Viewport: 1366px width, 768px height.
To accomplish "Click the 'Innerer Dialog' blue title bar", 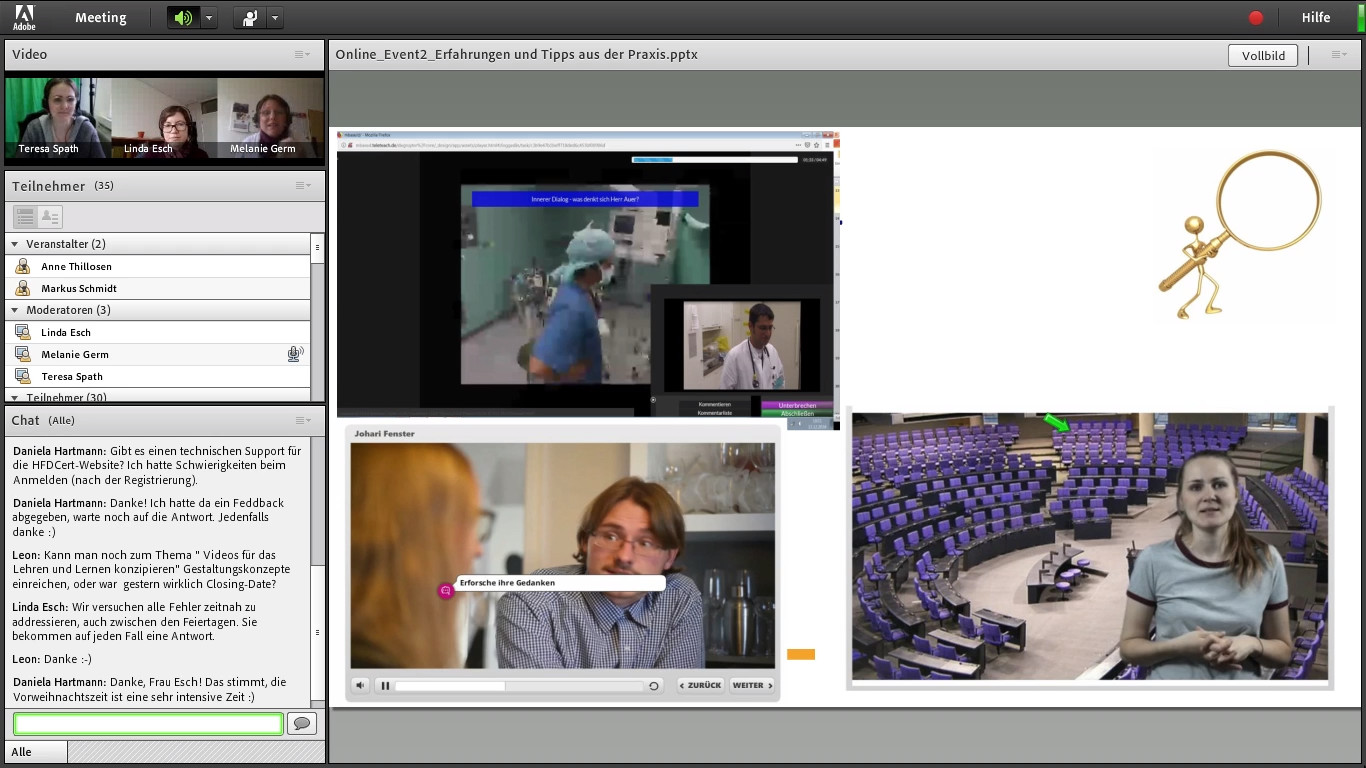I will 585,199.
